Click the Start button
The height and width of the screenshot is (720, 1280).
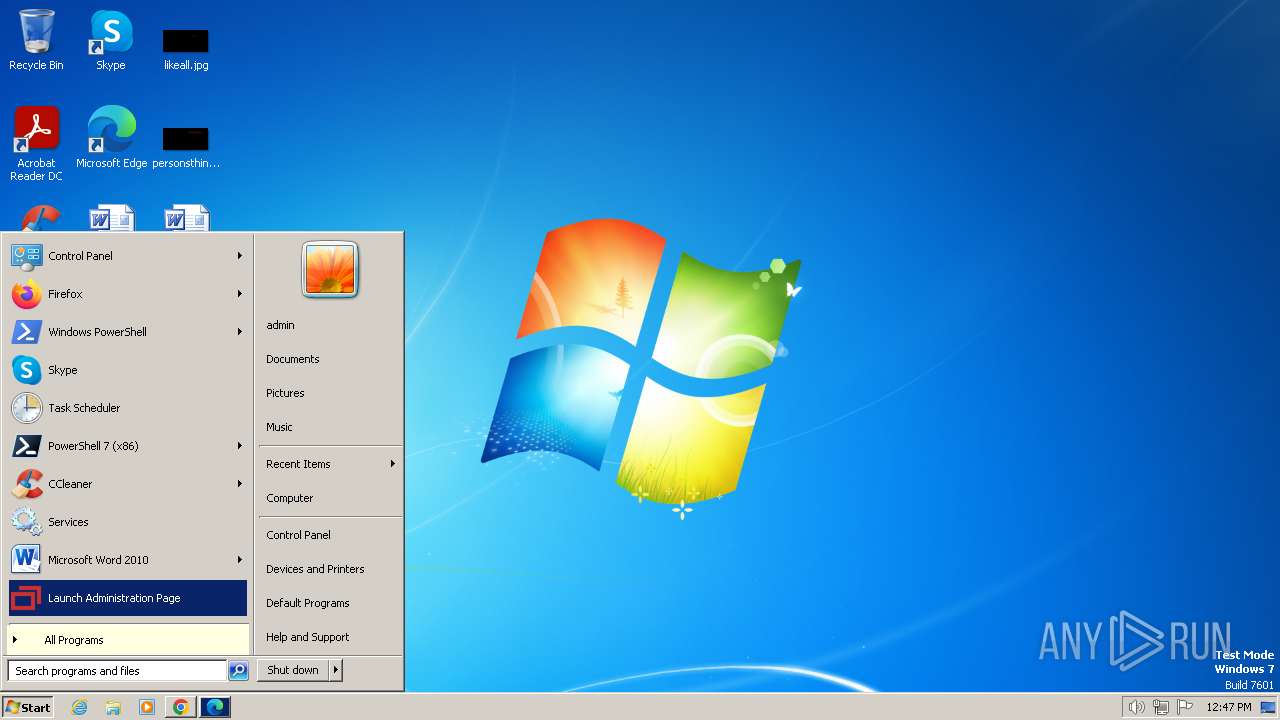pyautogui.click(x=28, y=707)
